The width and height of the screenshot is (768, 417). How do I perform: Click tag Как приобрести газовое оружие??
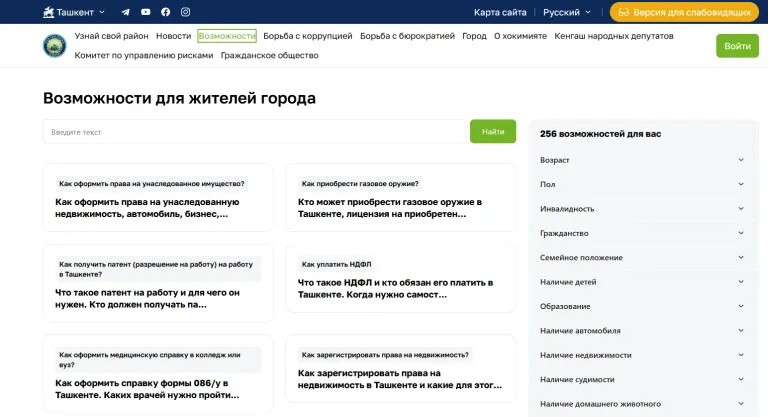tap(360, 184)
